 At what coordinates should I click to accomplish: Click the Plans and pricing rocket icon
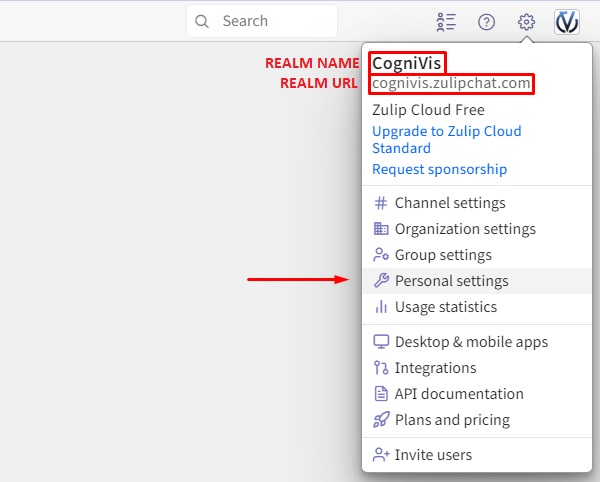tap(380, 420)
